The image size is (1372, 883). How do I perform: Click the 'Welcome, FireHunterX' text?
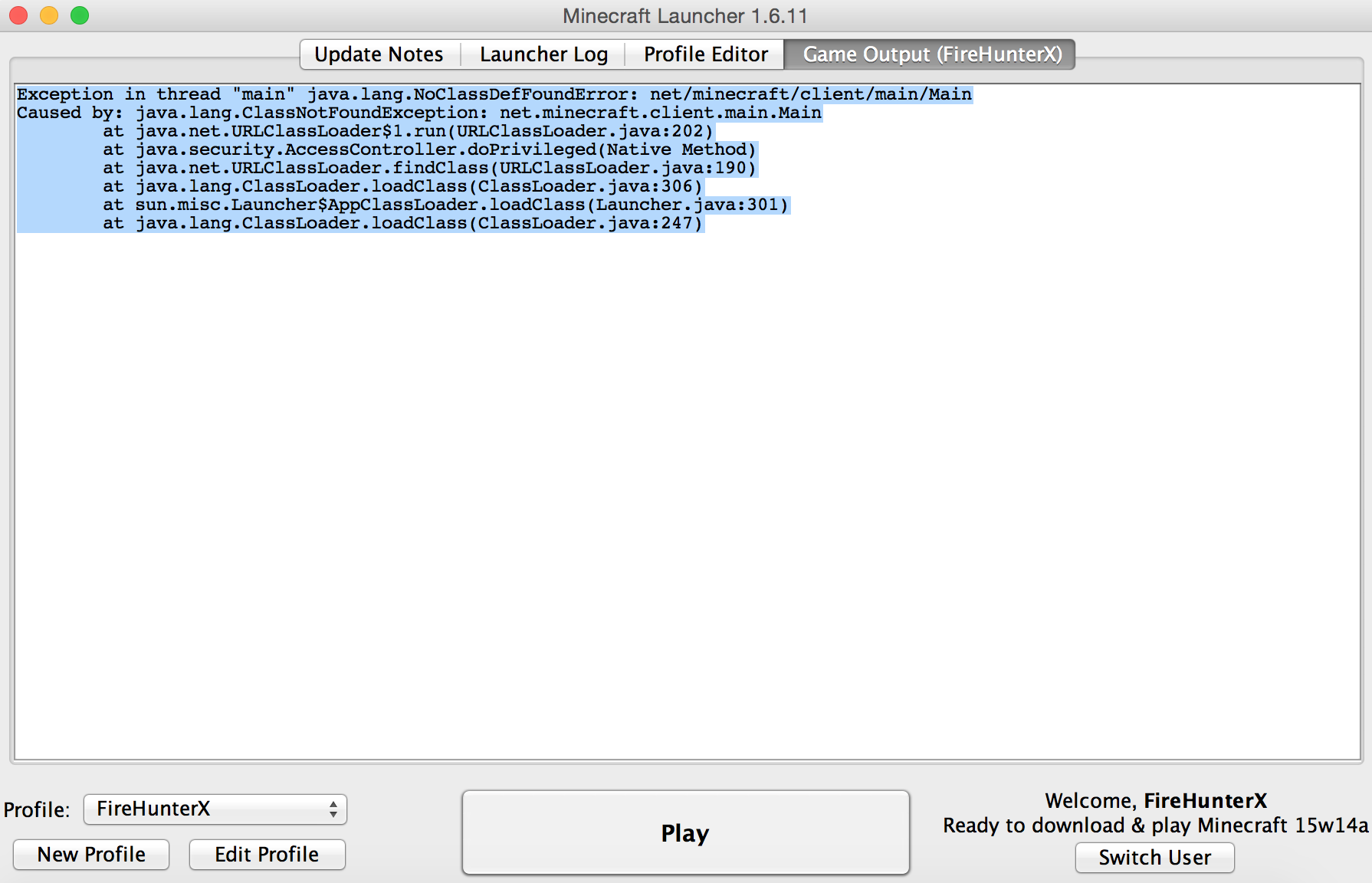coord(1156,801)
